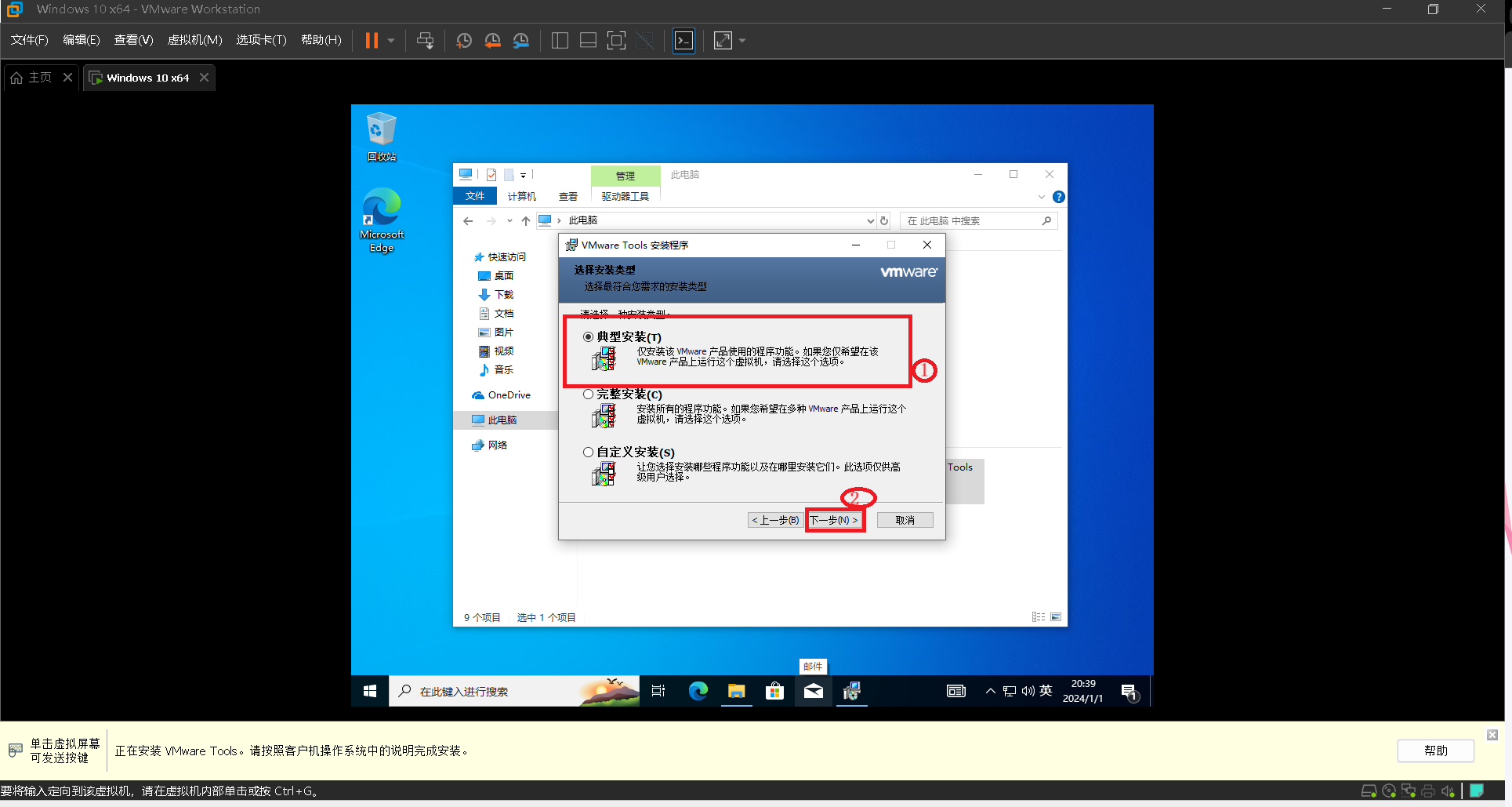The height and width of the screenshot is (807, 1512).
Task: Click the guest volume speaker tray icon
Action: [x=1028, y=691]
